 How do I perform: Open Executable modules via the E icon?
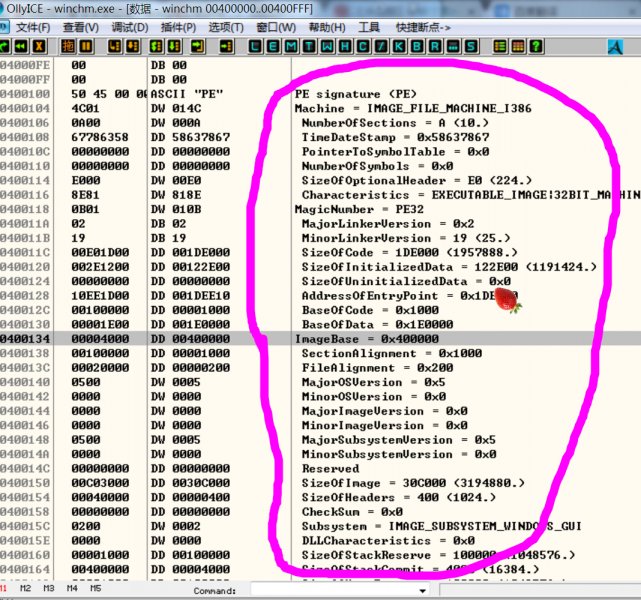(273, 46)
